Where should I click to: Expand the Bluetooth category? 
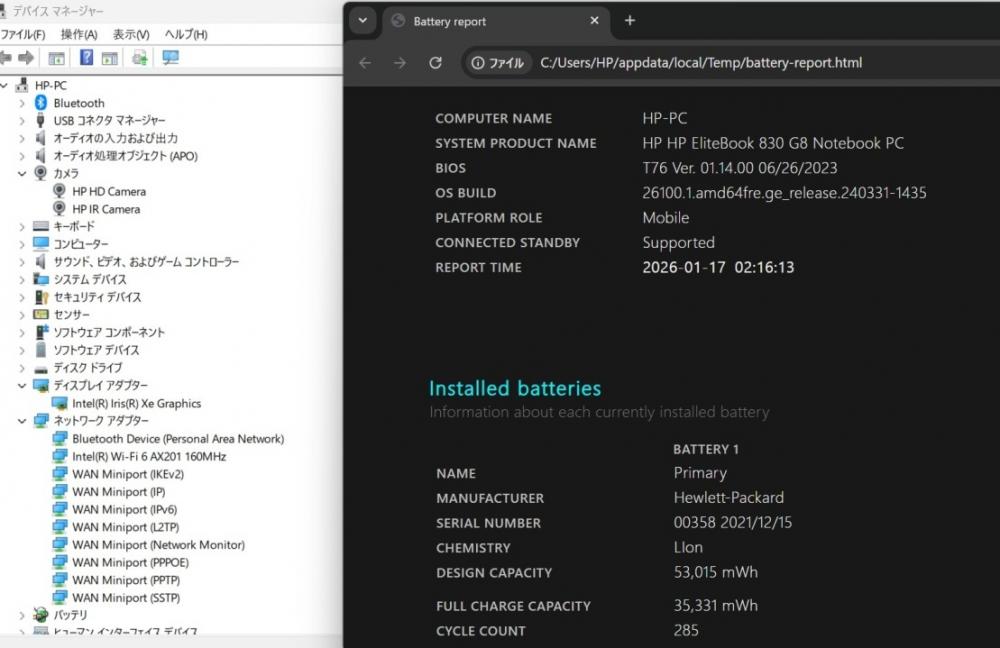22,103
